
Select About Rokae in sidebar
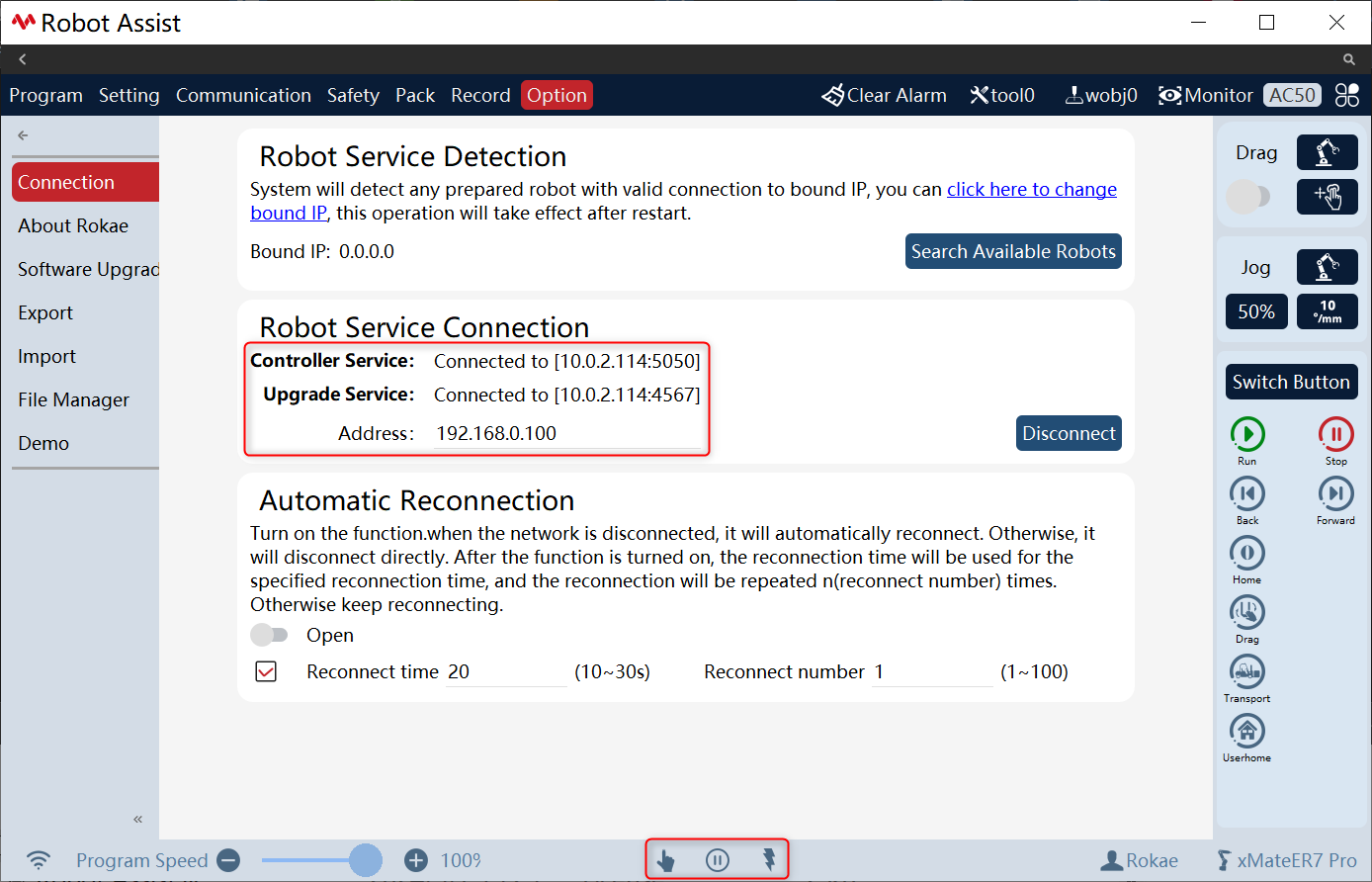(x=73, y=225)
